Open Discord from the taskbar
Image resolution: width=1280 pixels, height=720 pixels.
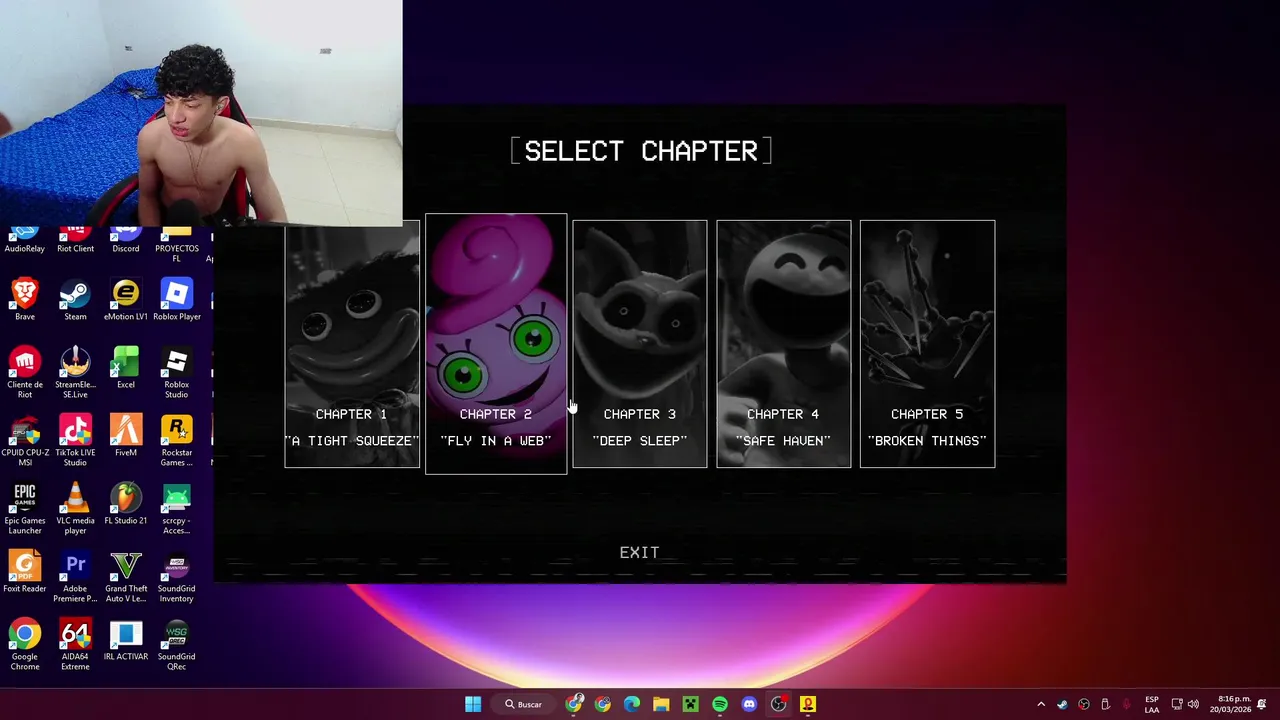tap(749, 704)
